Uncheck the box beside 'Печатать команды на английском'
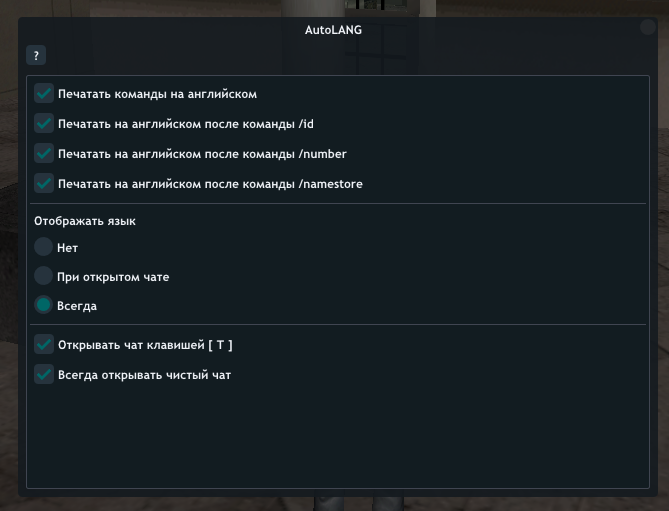This screenshot has width=669, height=511. pyautogui.click(x=44, y=94)
